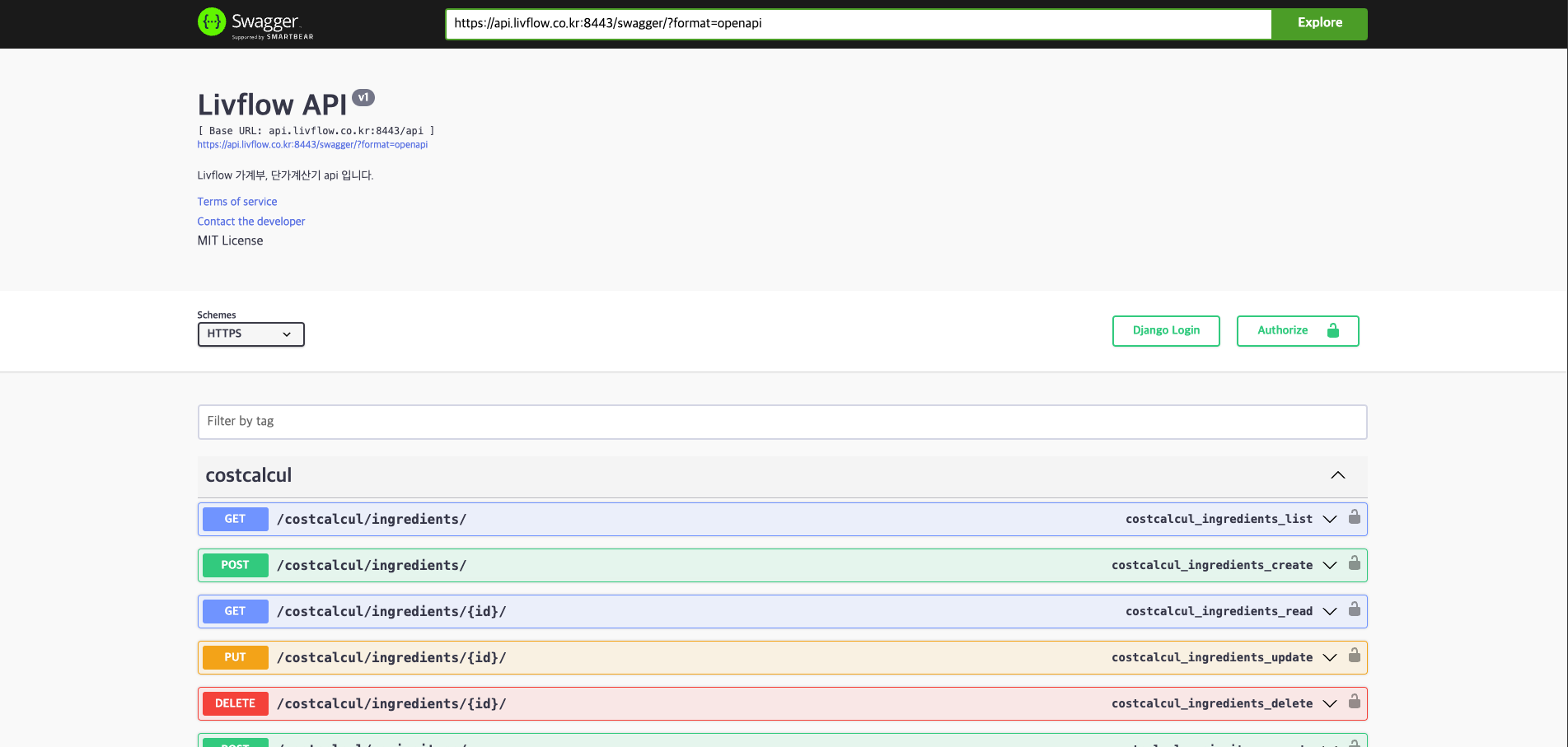Click the costcalcul_ingredients_update operation ID
This screenshot has height=747, width=1568.
(x=1212, y=657)
